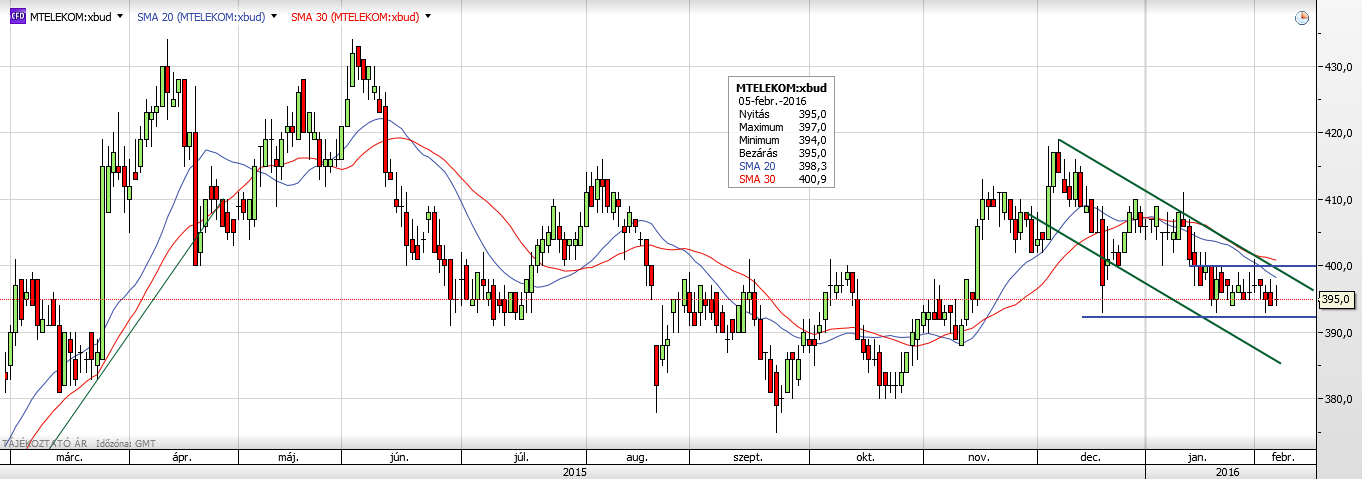Click the 400,0 price axis label
1362x479 pixels.
point(1338,266)
